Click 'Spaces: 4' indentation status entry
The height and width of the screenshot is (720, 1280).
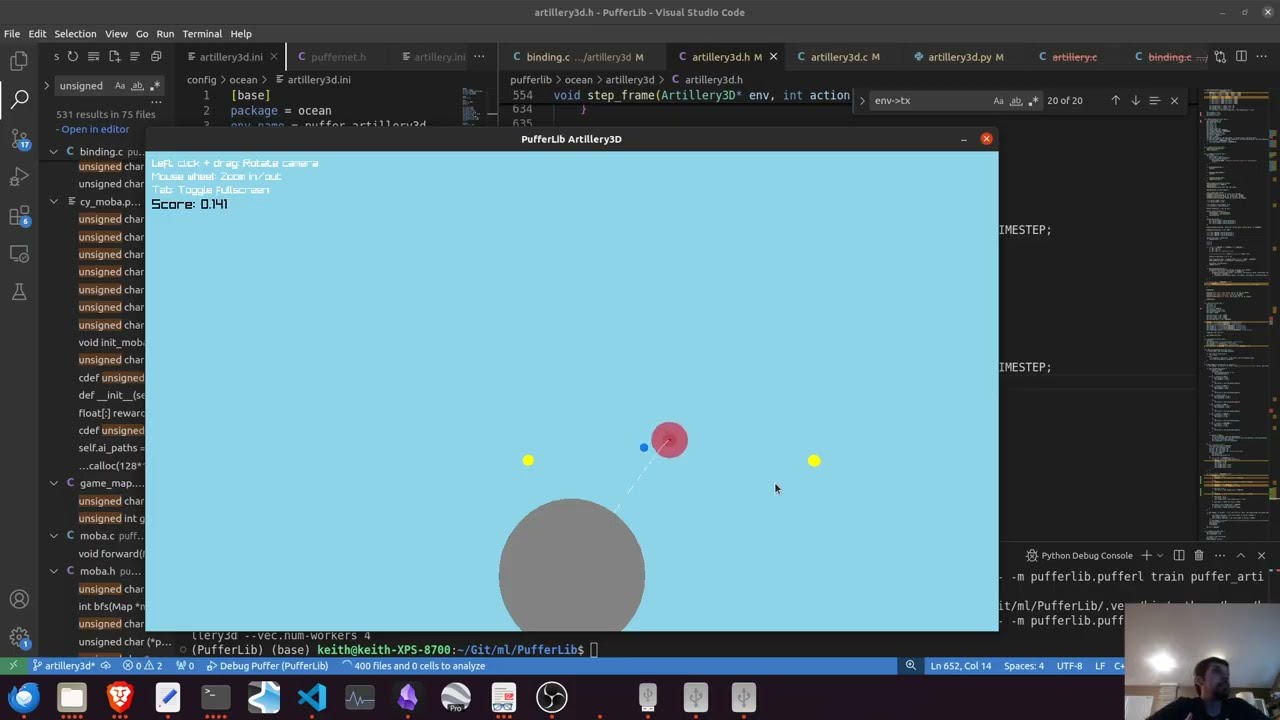tap(1024, 666)
